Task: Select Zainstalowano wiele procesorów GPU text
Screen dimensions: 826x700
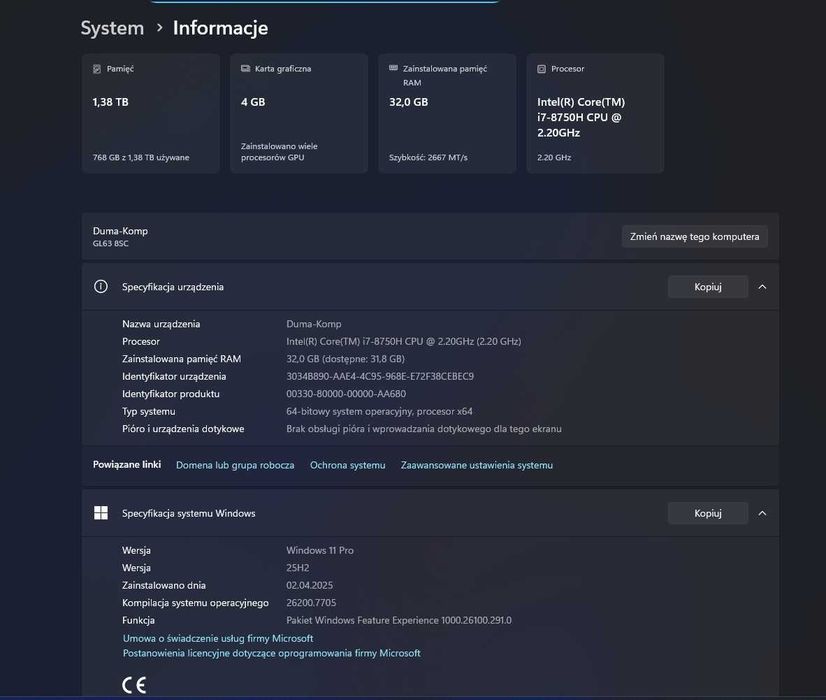Action: coord(279,152)
